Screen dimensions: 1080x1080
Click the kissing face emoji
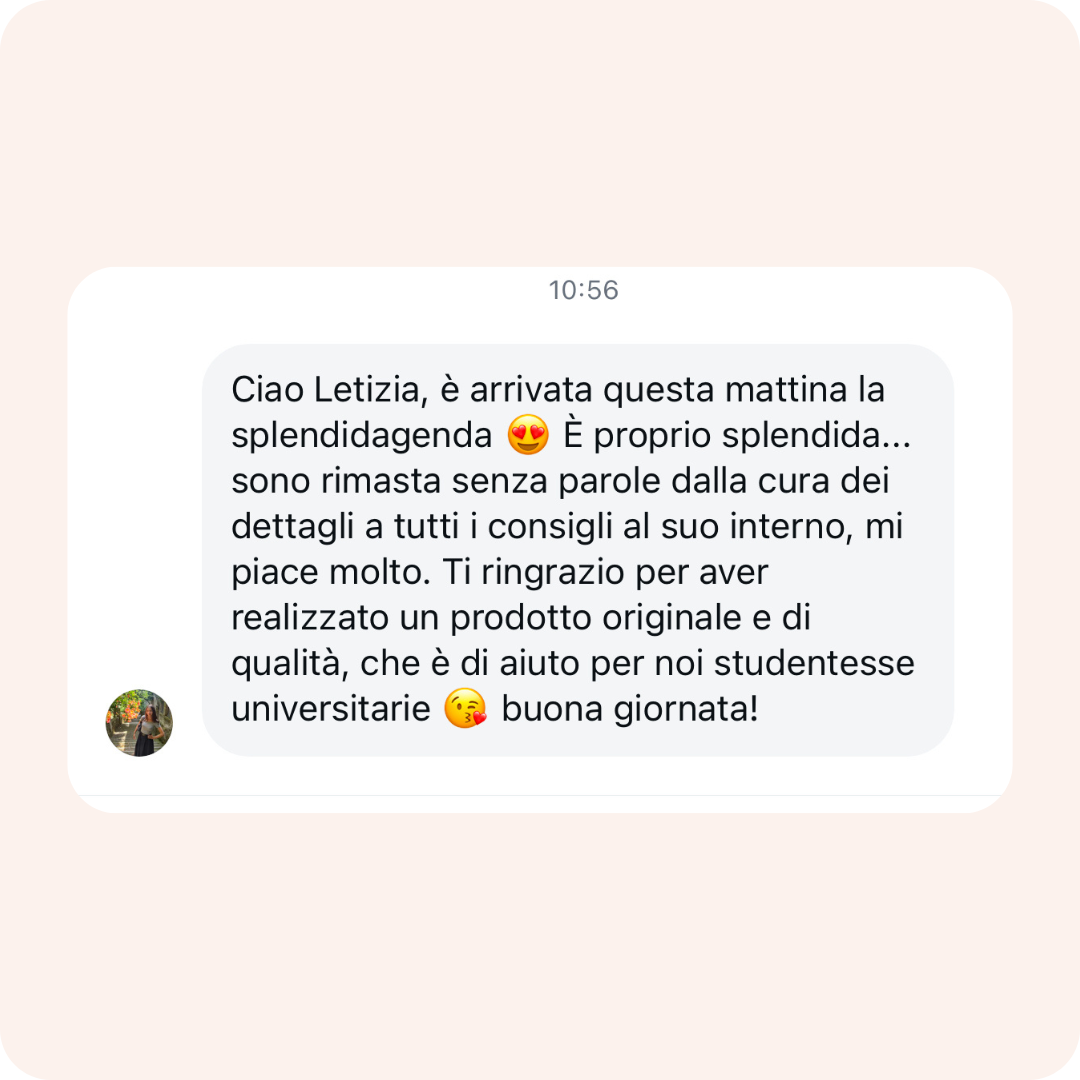point(466,708)
